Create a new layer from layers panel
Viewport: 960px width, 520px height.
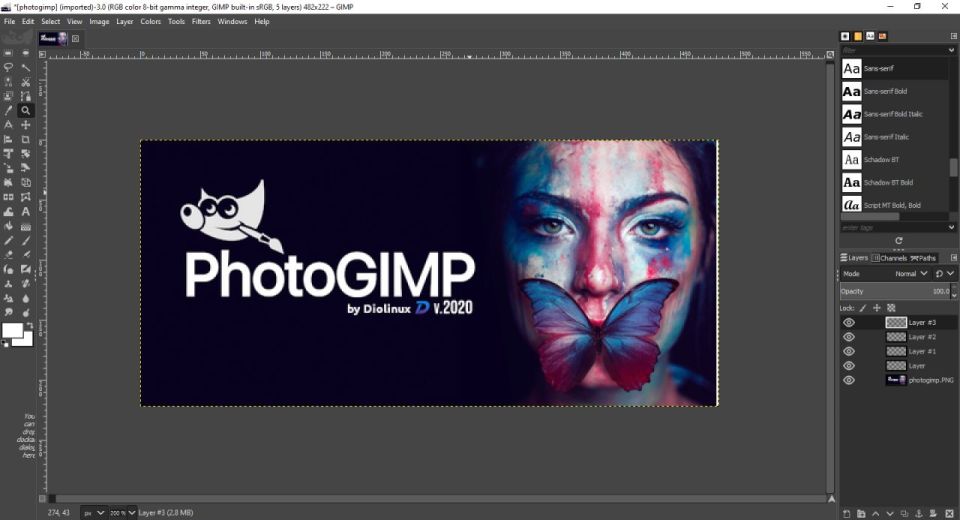(847, 513)
